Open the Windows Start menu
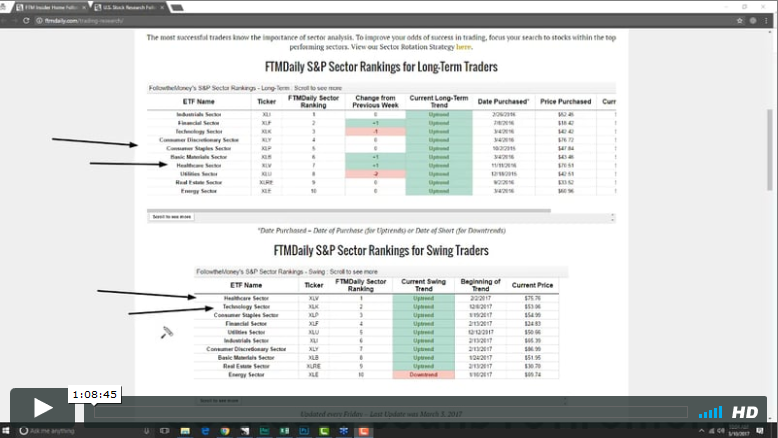The height and width of the screenshot is (438, 778). (x=7, y=431)
